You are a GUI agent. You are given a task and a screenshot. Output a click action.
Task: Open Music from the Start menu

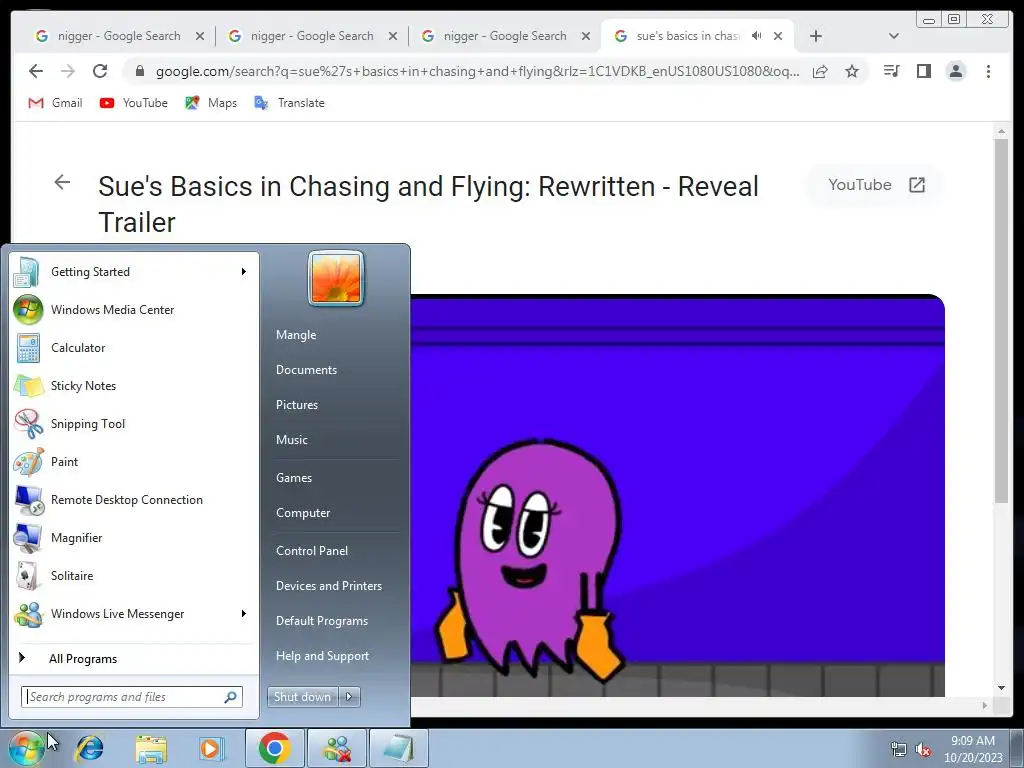click(291, 440)
